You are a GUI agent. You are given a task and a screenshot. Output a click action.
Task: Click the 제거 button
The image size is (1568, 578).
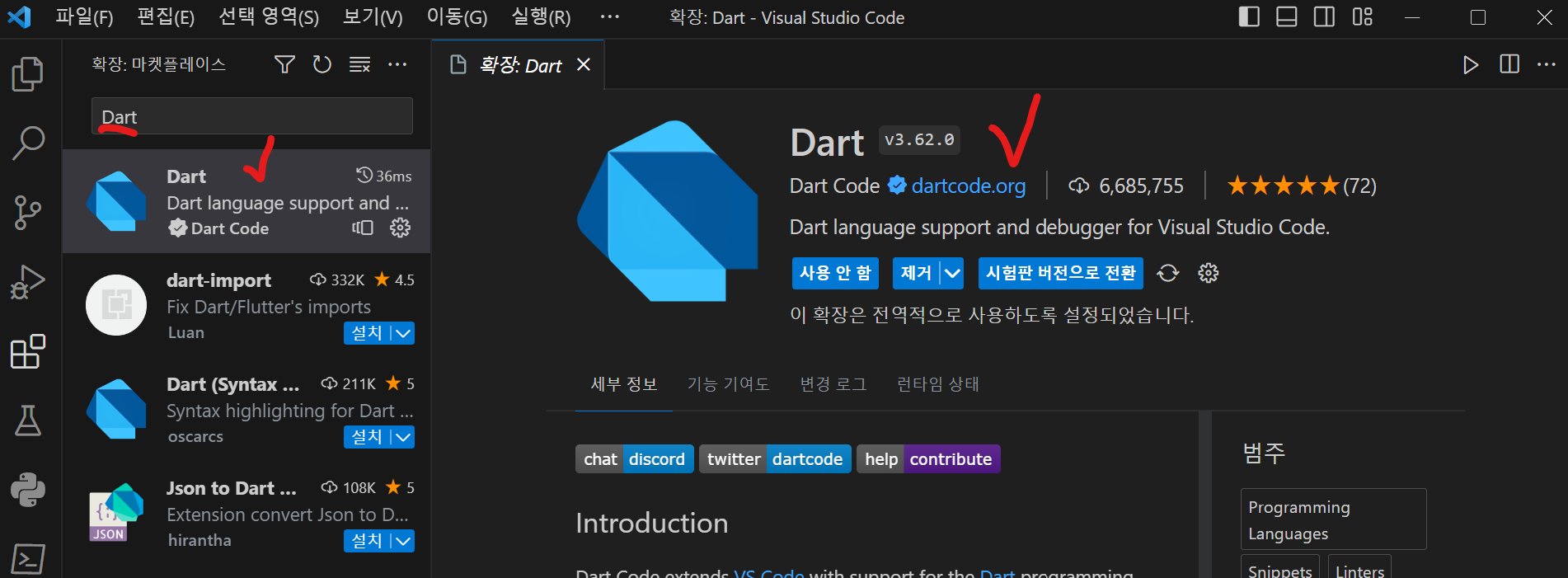[x=915, y=273]
